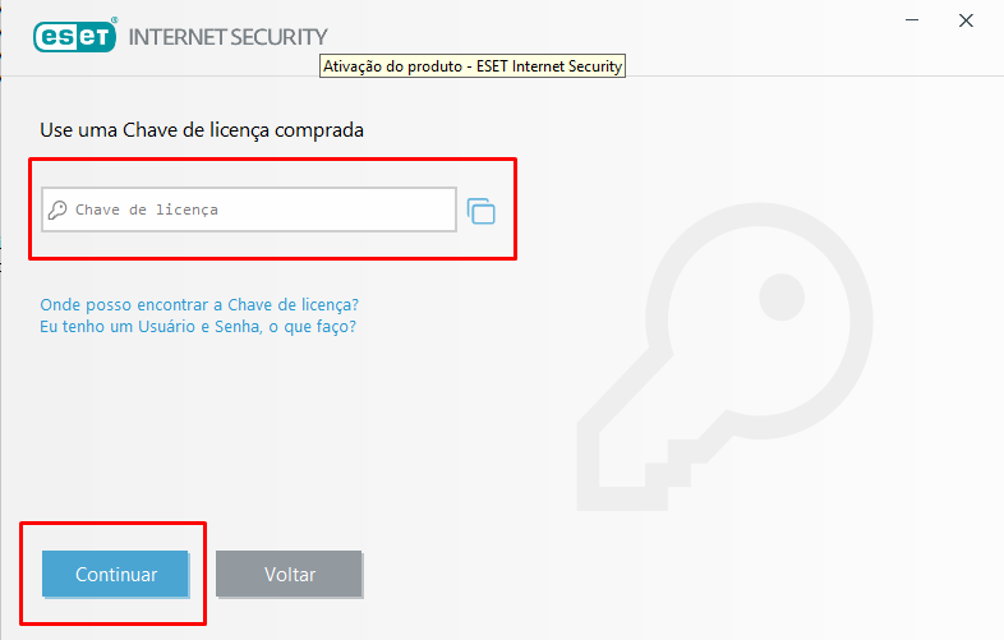Click the green ESET logo

point(75,37)
